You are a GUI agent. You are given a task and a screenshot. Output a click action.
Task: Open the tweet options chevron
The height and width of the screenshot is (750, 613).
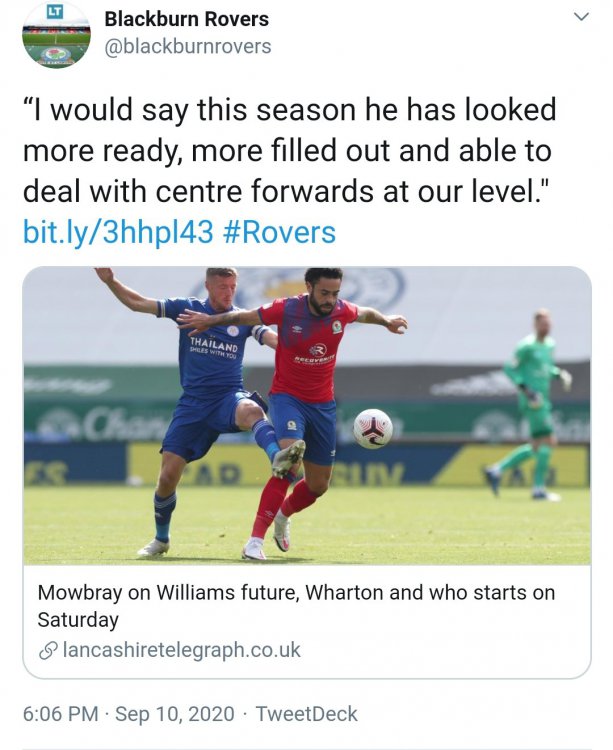pos(581,18)
